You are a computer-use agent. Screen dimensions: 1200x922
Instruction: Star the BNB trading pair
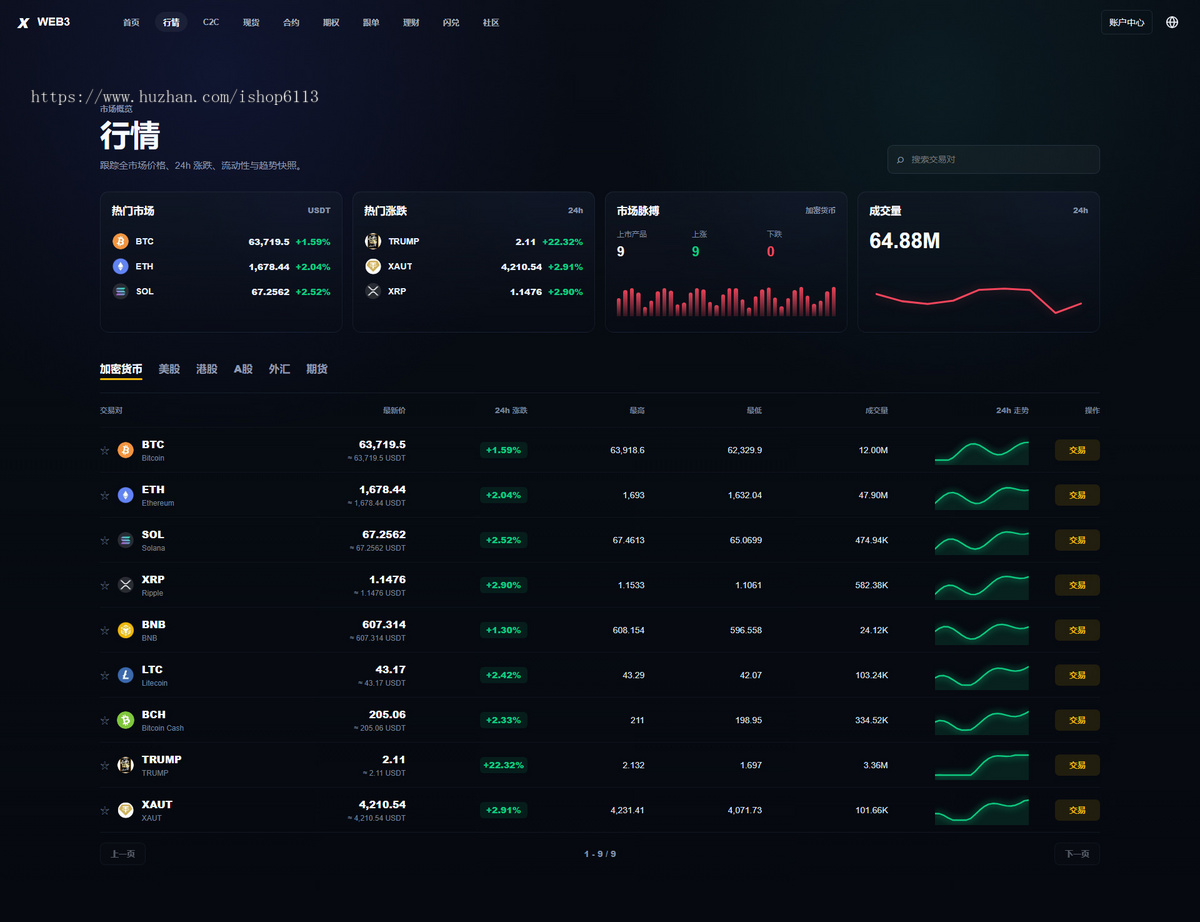(x=104, y=630)
